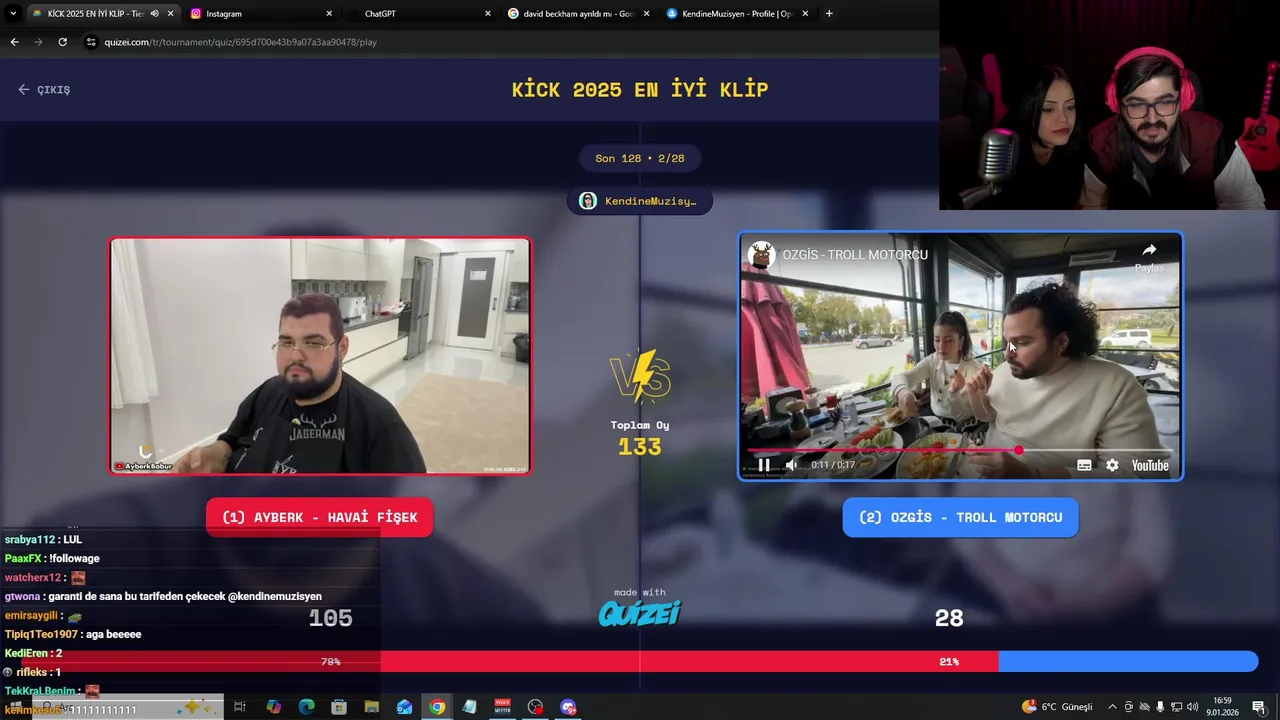Open the OZGİS - TROLL MOTORCU video title
This screenshot has height=720, width=1280.
pos(855,255)
